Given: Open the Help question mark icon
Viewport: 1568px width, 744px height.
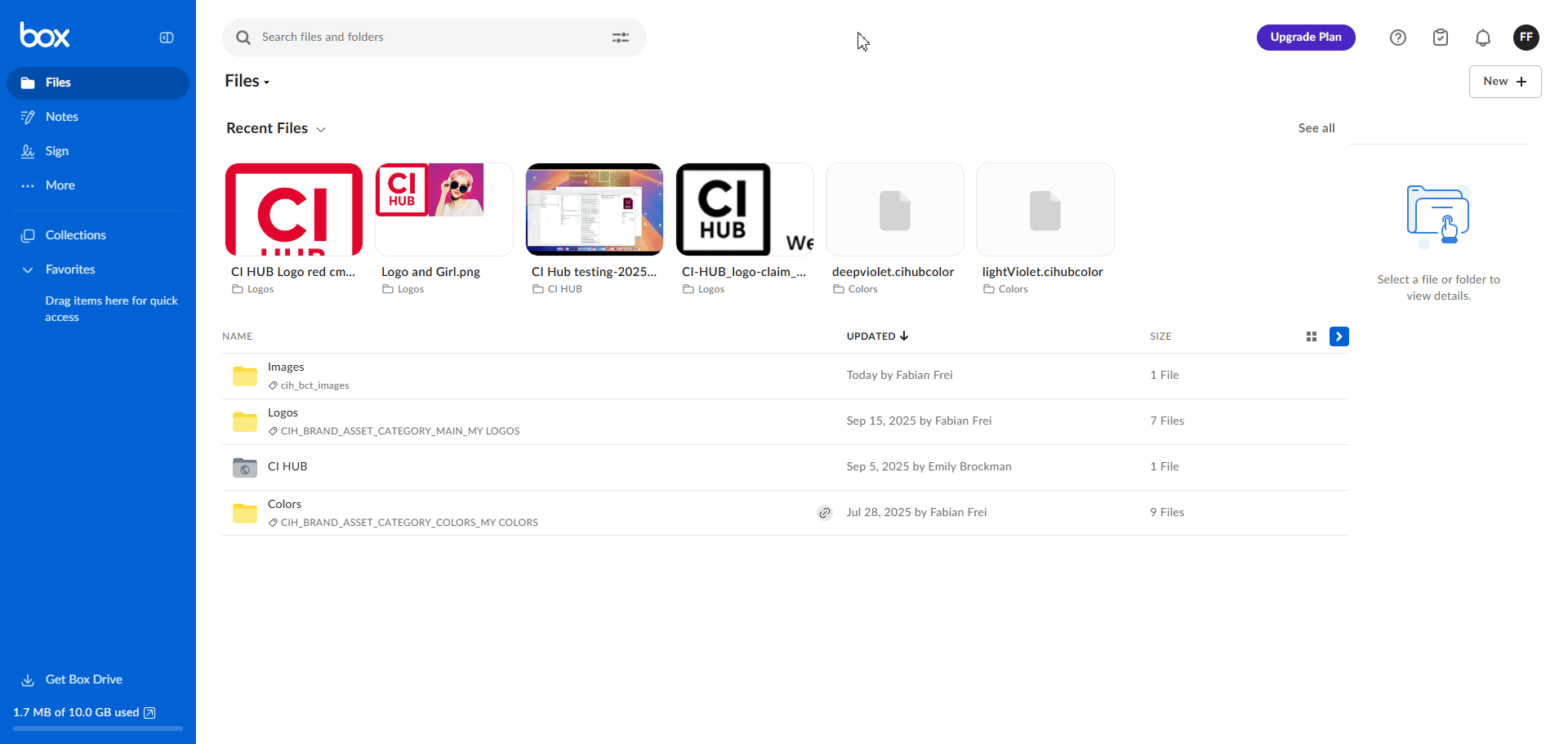Looking at the screenshot, I should [x=1397, y=38].
